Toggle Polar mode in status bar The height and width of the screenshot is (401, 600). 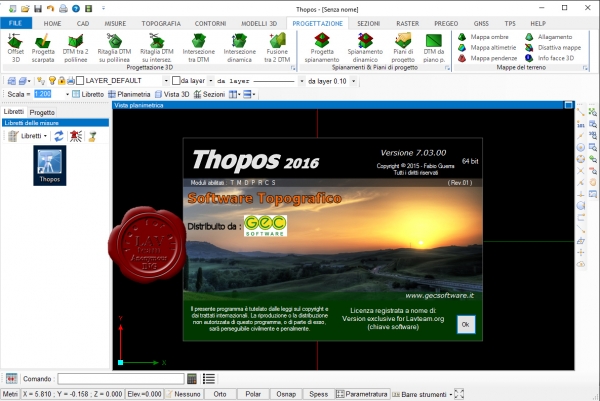253,394
